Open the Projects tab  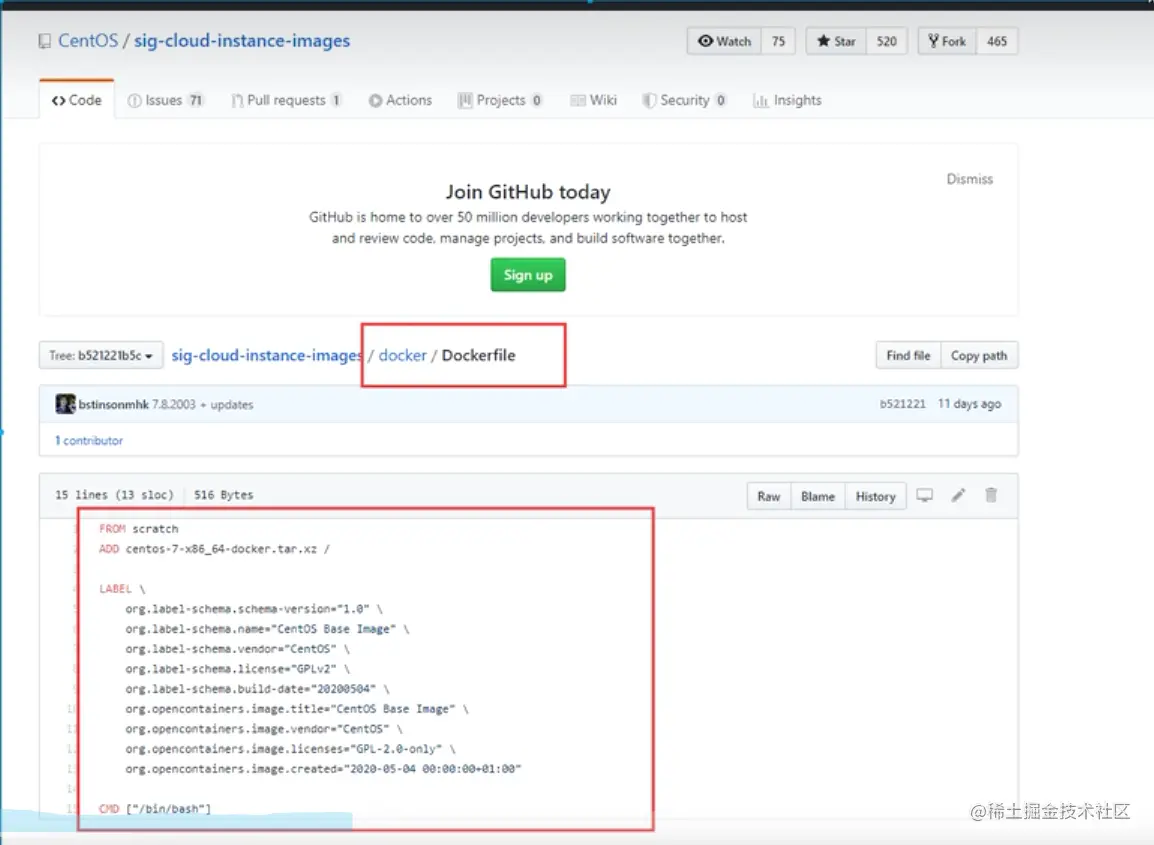click(500, 100)
